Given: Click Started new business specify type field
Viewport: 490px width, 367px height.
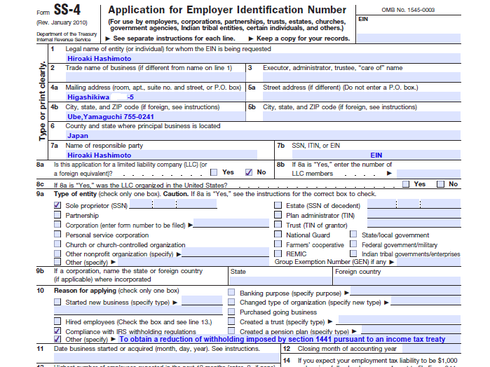Looking at the screenshot, I should coord(202,300).
